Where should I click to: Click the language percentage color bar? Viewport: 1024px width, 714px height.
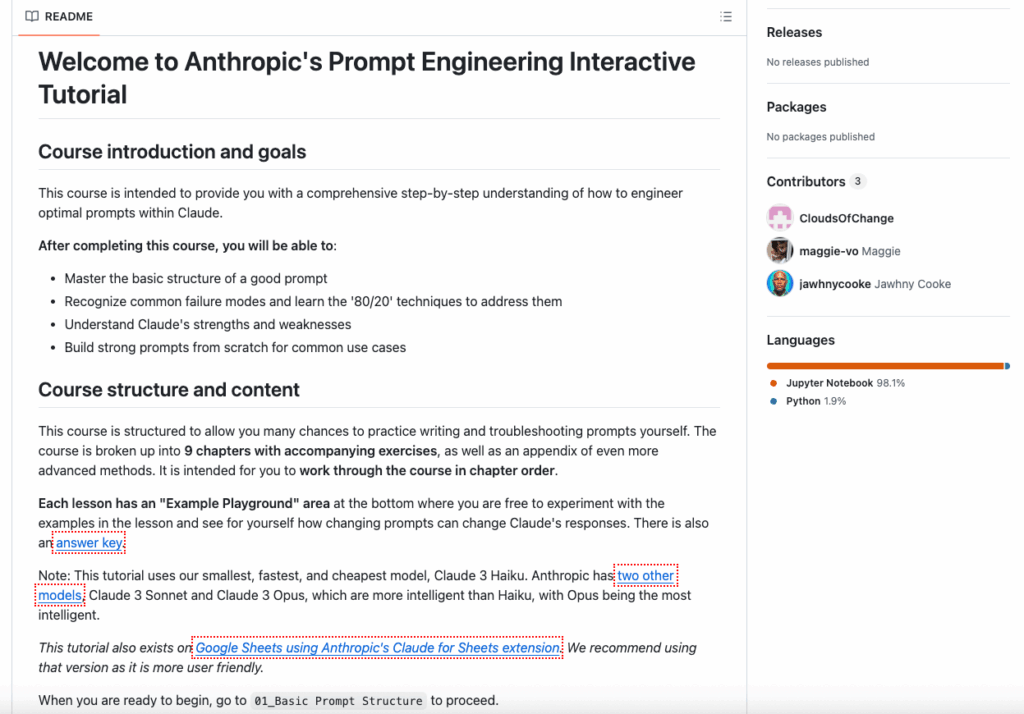pyautogui.click(x=888, y=365)
